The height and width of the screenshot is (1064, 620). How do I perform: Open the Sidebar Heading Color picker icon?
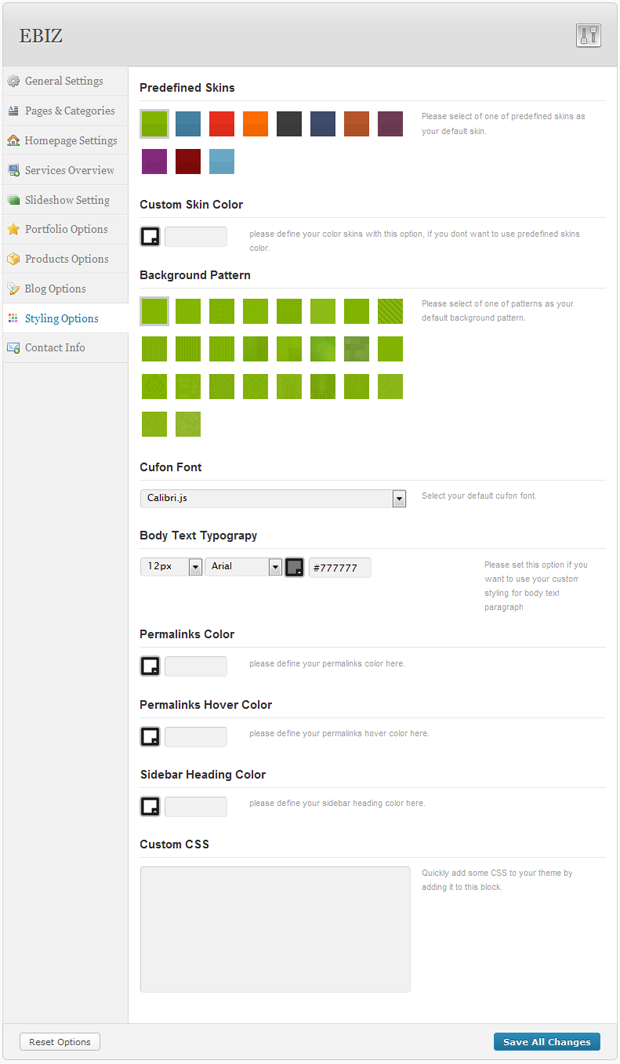point(150,806)
